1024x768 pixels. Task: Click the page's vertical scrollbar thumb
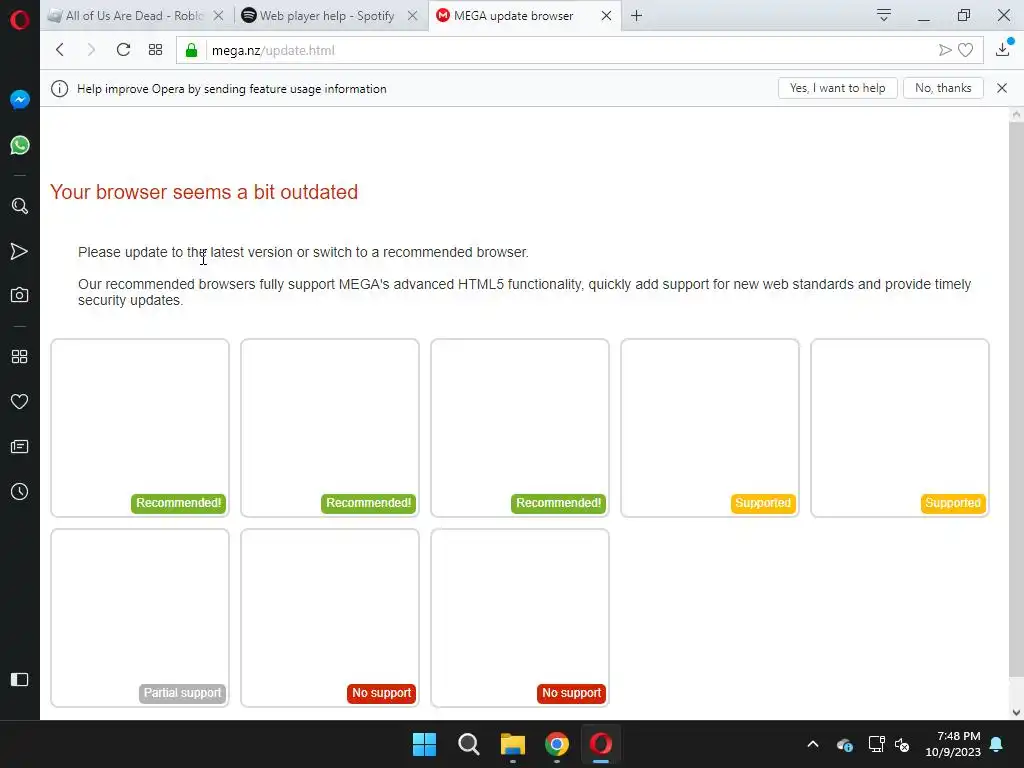tap(1016, 398)
